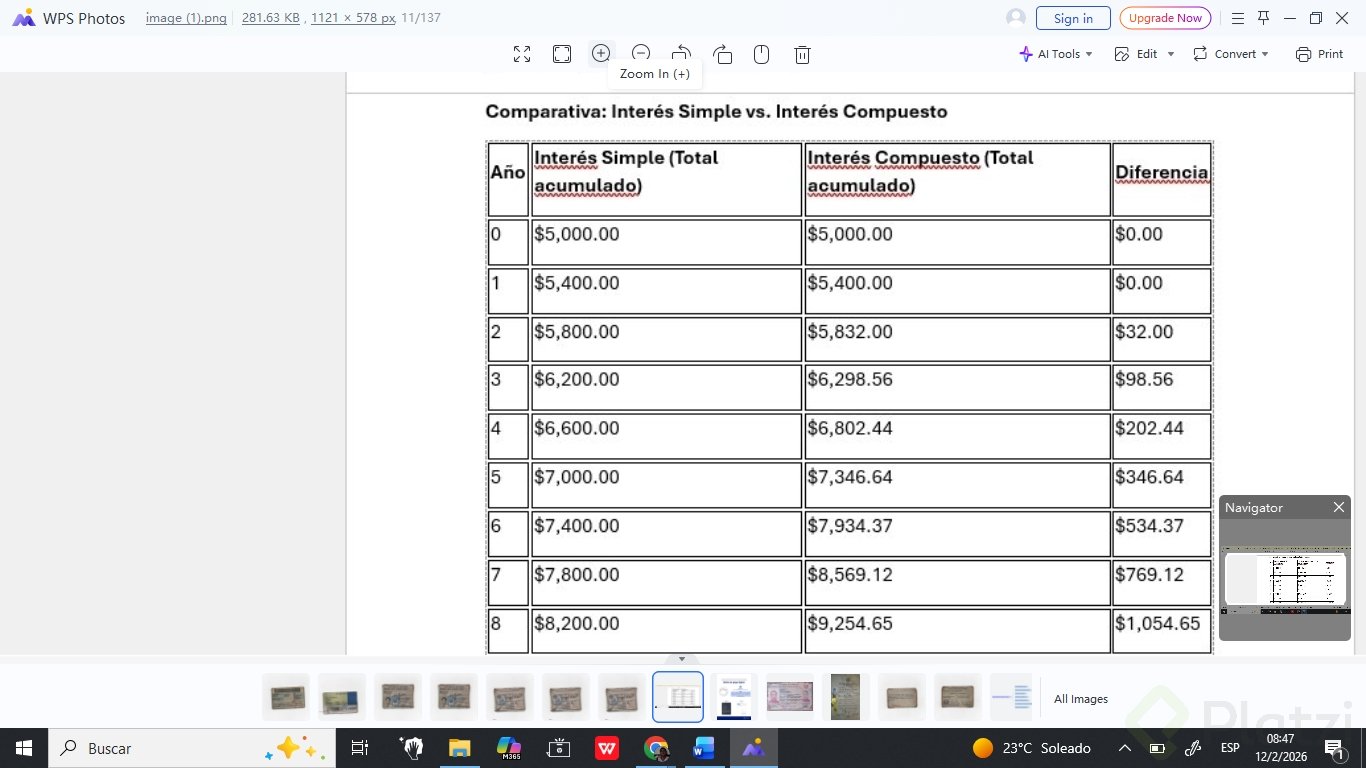
Task: Rotate the image counterclockwise
Action: pos(682,52)
